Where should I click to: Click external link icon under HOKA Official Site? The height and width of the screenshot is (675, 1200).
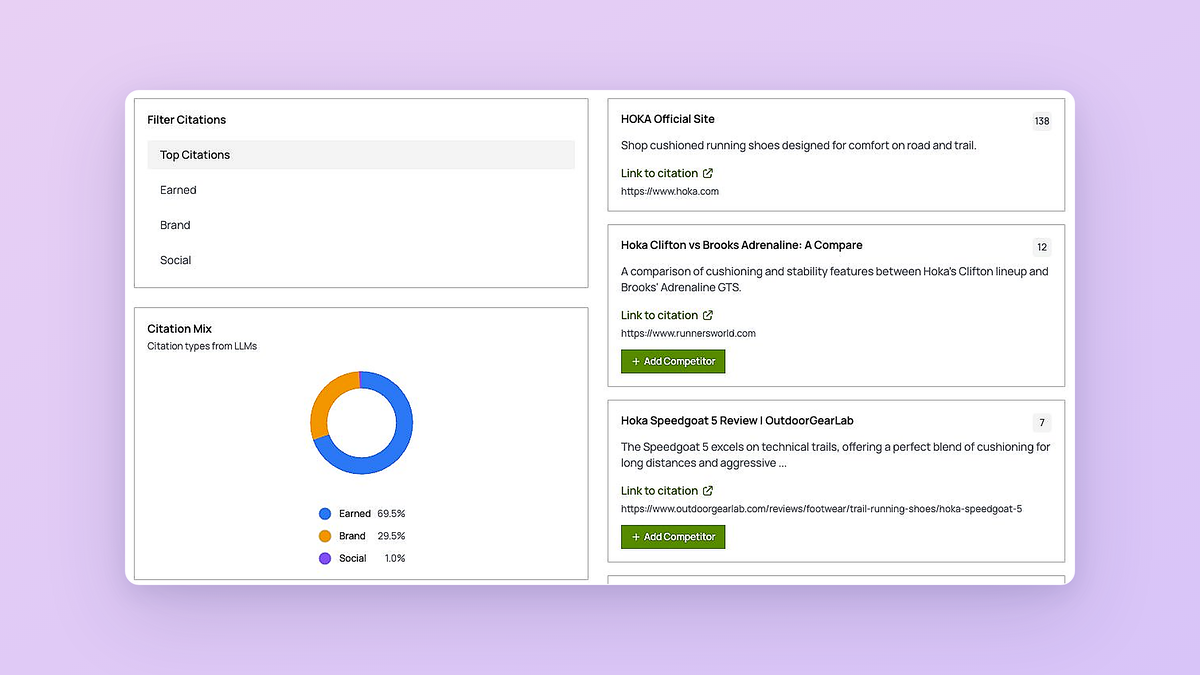pos(708,173)
